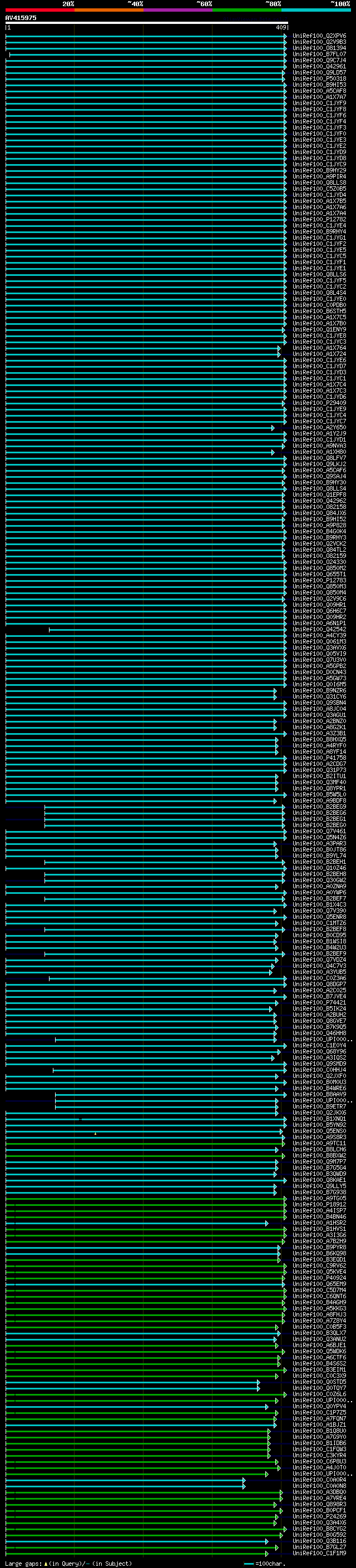356x1568 pixels.
Task: Select hit UniRef100_Q42542
Action: (319, 630)
